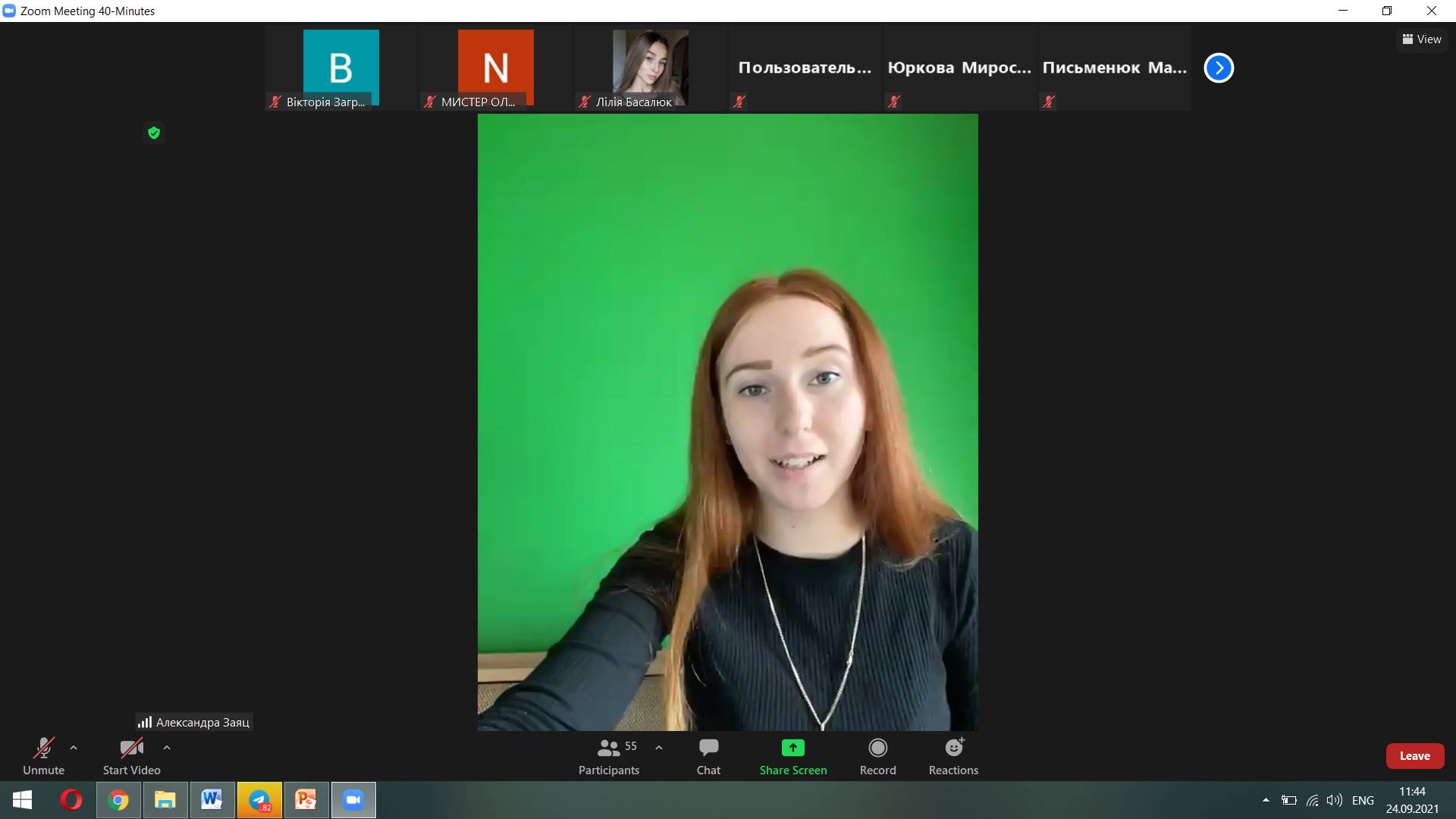Open Telegram from the taskbar

pyautogui.click(x=259, y=800)
